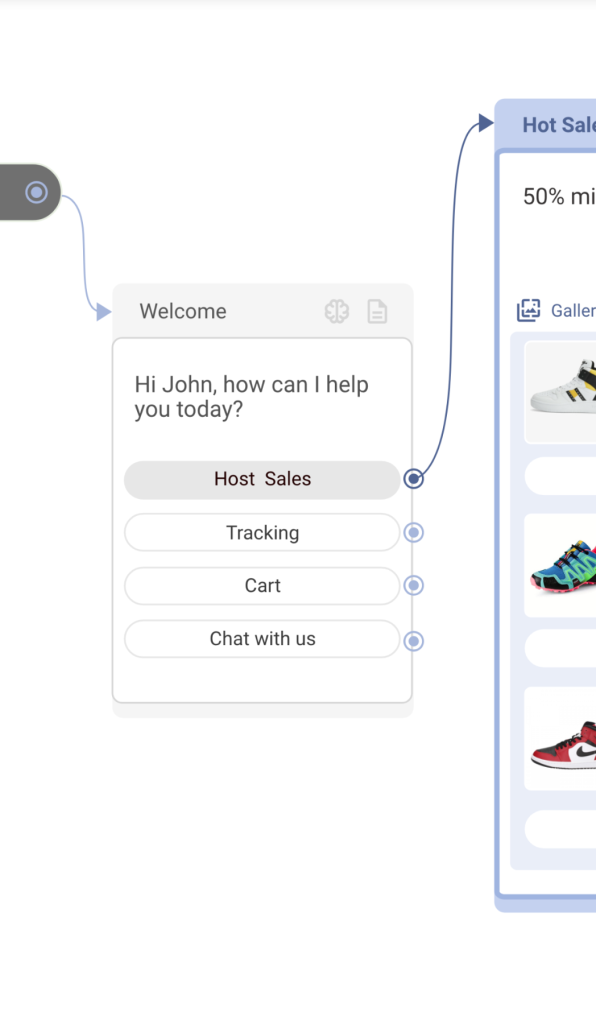This screenshot has height=1024, width=596.
Task: Open the red and black sneaker thumbnail
Action: tap(560, 739)
